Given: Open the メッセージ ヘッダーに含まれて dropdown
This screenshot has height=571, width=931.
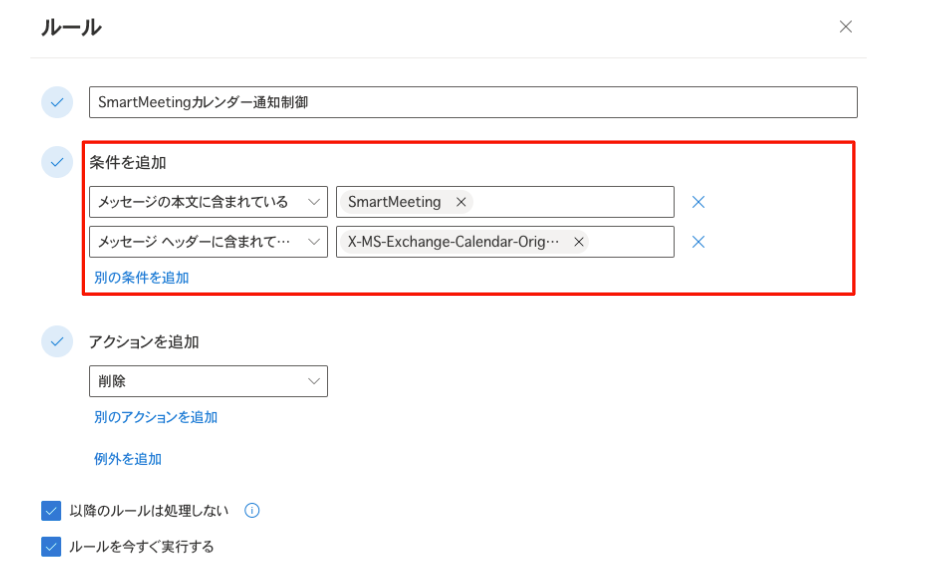Looking at the screenshot, I should (208, 242).
